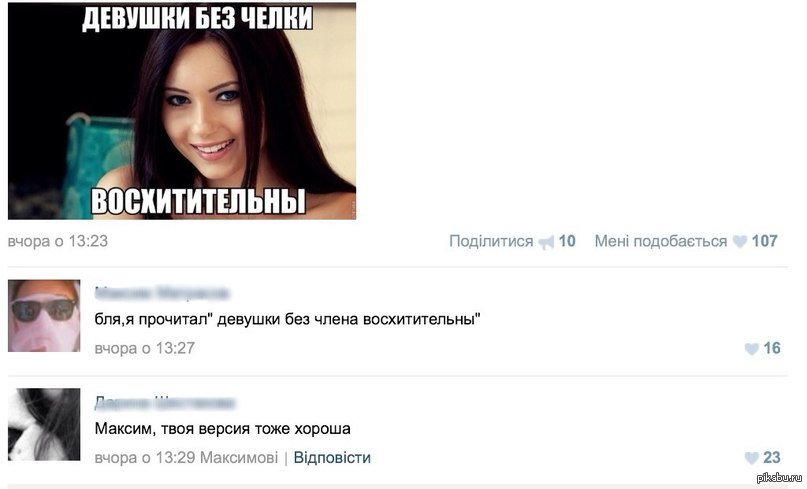Click the like count 107
807x489 pixels.
click(764, 241)
